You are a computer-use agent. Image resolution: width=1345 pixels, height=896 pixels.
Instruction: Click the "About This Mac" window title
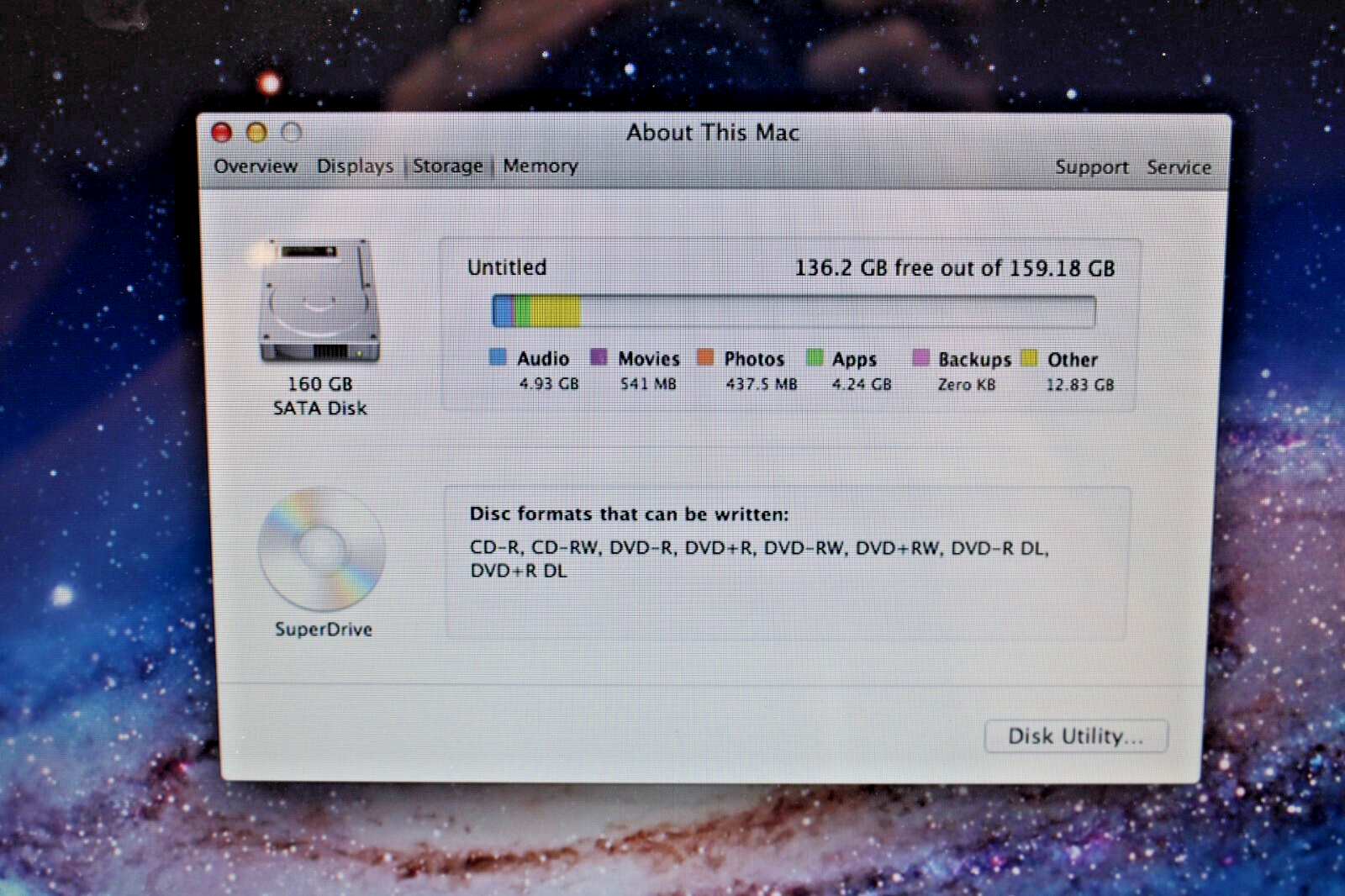tap(713, 132)
